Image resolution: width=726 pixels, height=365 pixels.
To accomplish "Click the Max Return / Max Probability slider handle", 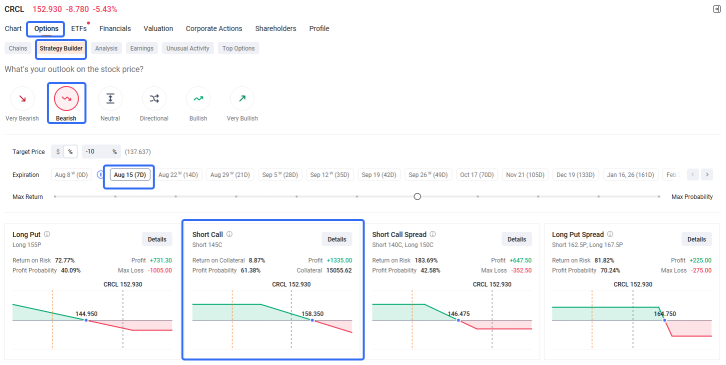I will pos(417,196).
